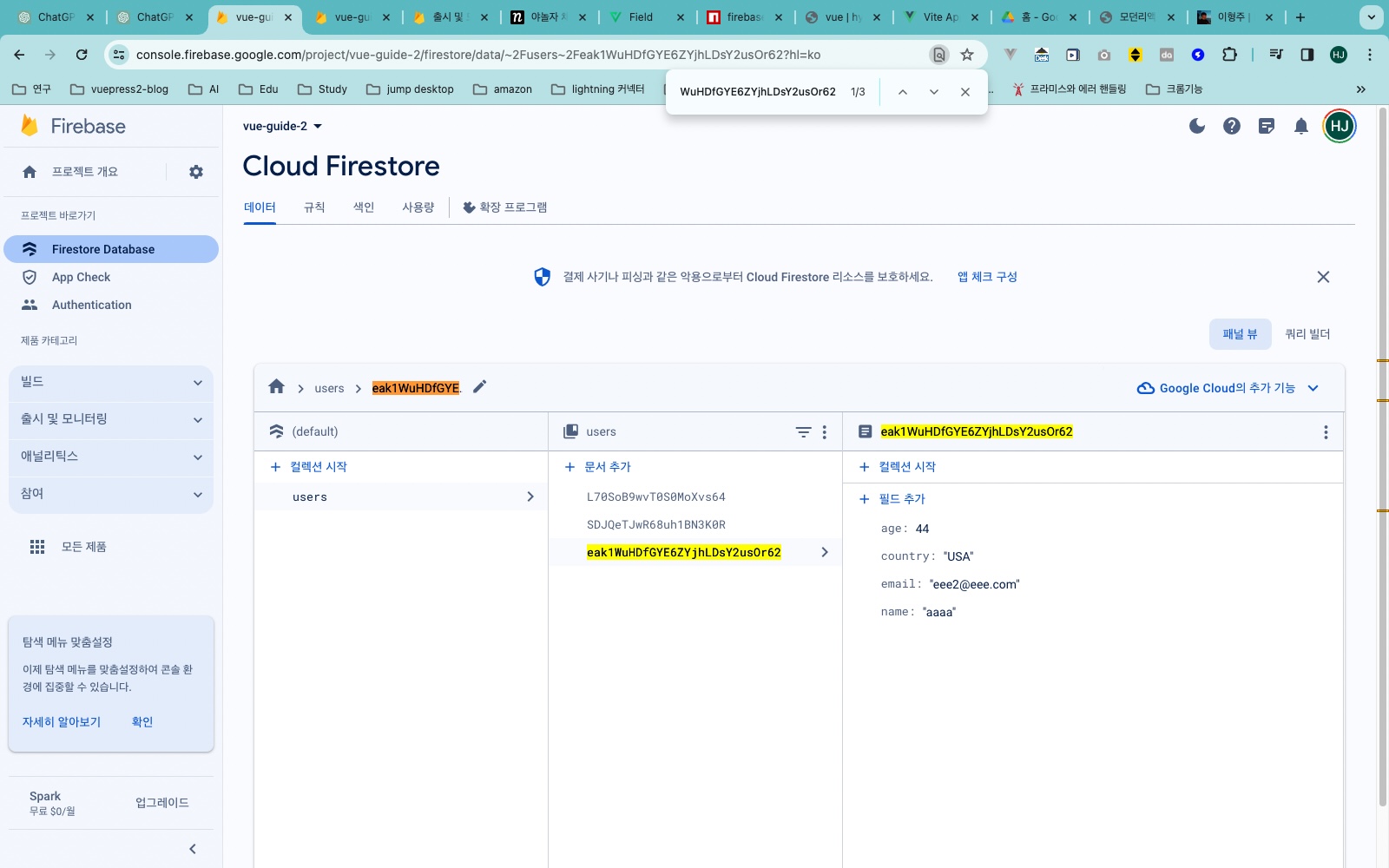
Task: Click the Firebase logo in sidebar
Action: [73, 126]
